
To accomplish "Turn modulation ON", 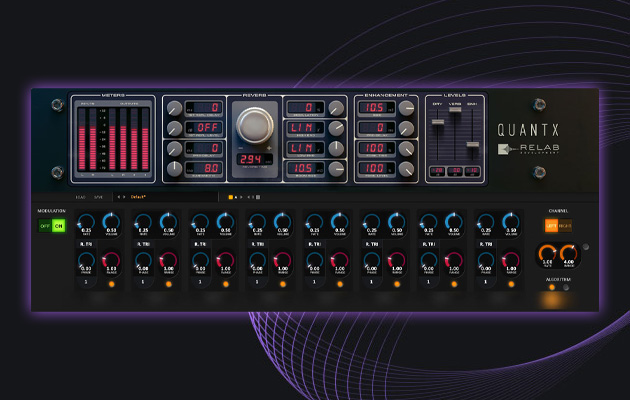I will coord(59,226).
